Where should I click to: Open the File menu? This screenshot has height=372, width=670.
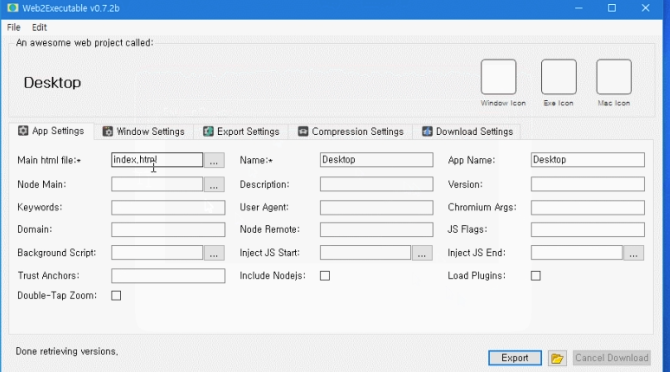point(14,27)
